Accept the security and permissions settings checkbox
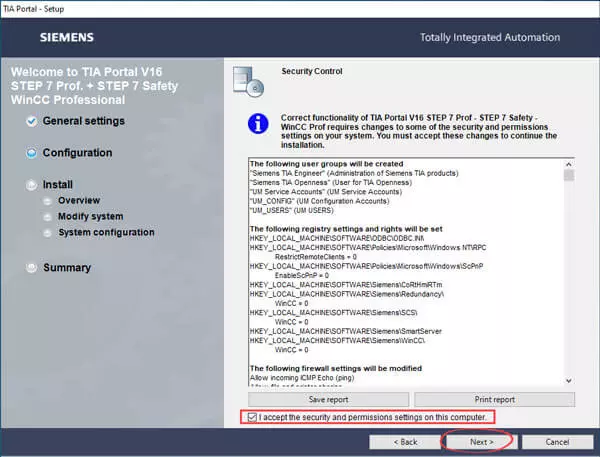Image resolution: width=600 pixels, height=457 pixels. click(251, 416)
